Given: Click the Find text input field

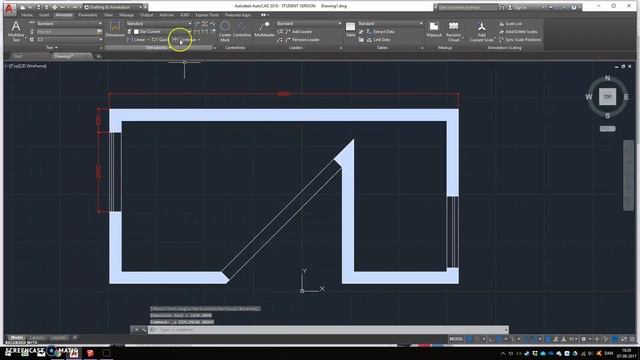Looking at the screenshot, I should click(x=67, y=31).
